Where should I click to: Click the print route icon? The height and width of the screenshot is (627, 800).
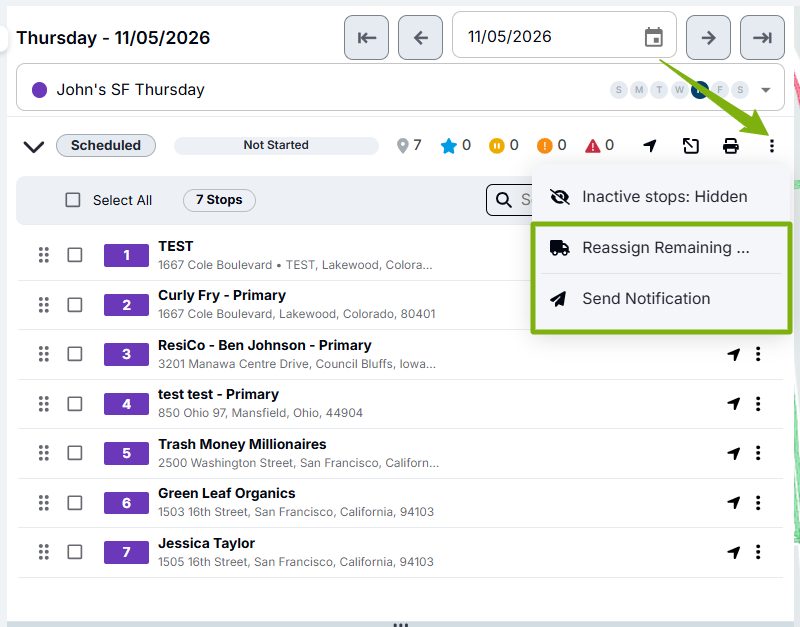click(x=731, y=146)
